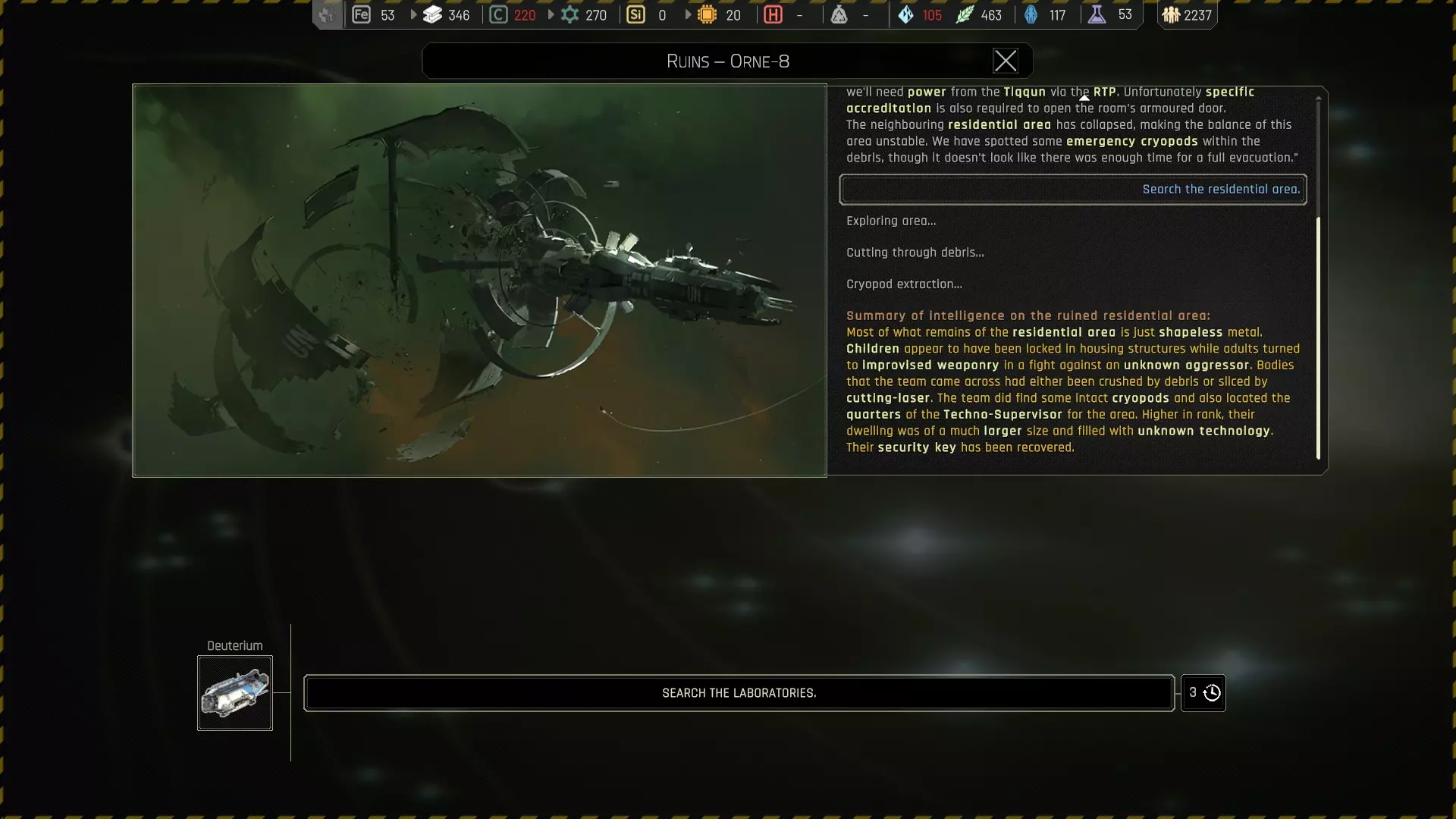This screenshot has height=819, width=1456.
Task: Click the carbon (C) resource icon
Action: pyautogui.click(x=498, y=14)
